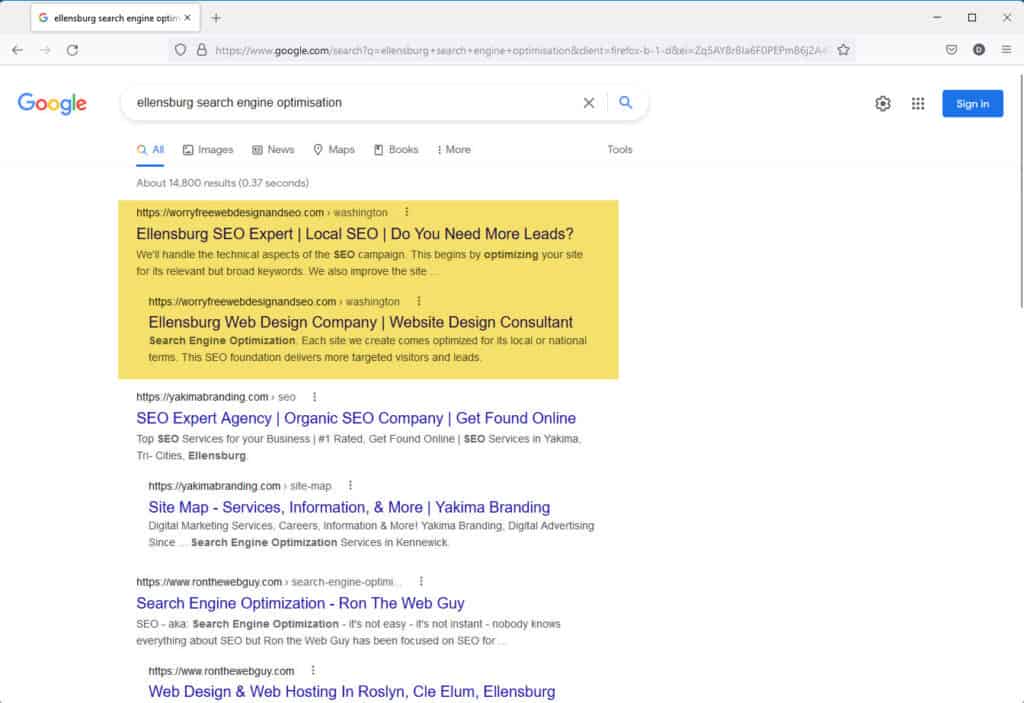Open Web Design & Web Hosting In Roslyn link
This screenshot has height=703, width=1024.
coord(351,691)
